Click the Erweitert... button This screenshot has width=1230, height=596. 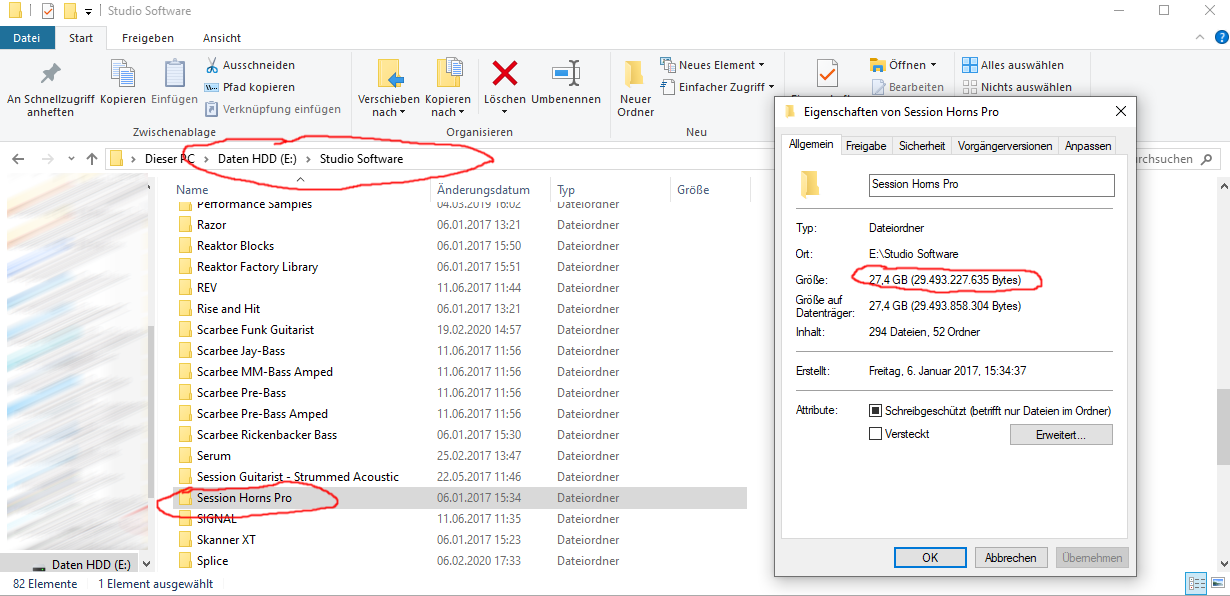click(x=1061, y=435)
